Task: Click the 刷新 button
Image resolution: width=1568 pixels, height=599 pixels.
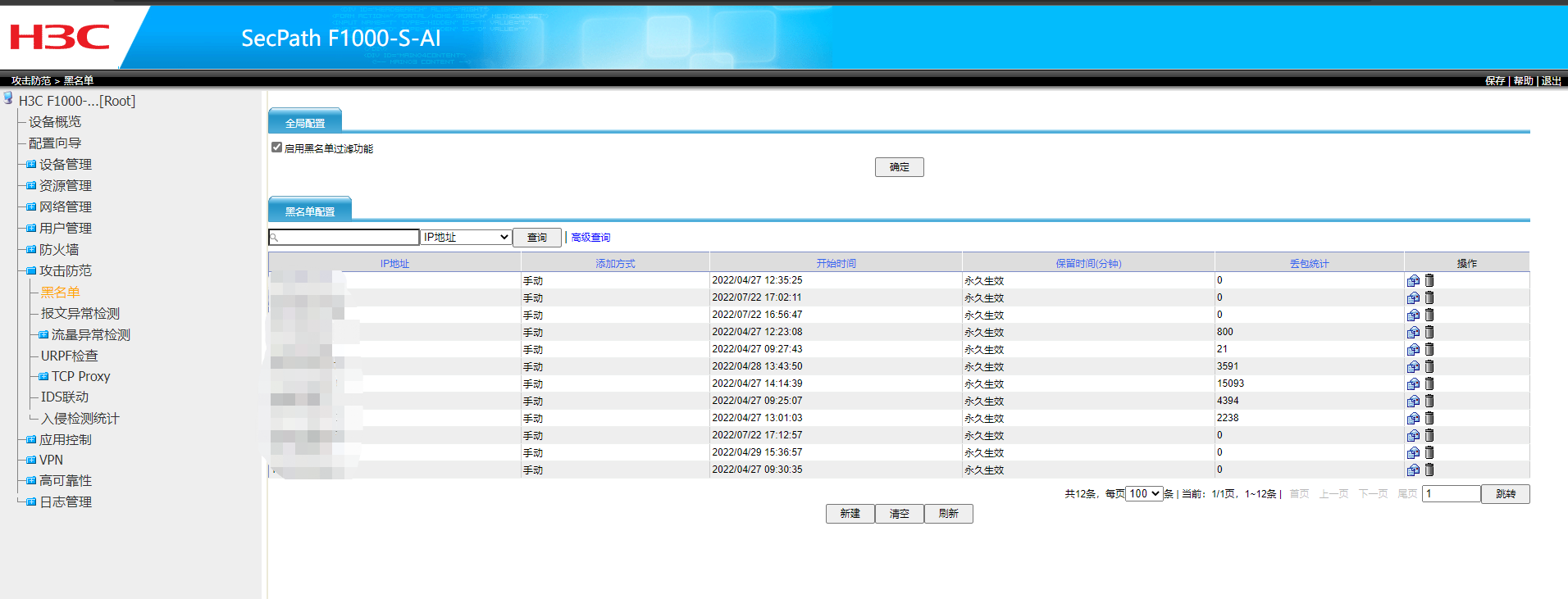Action: pyautogui.click(x=949, y=514)
